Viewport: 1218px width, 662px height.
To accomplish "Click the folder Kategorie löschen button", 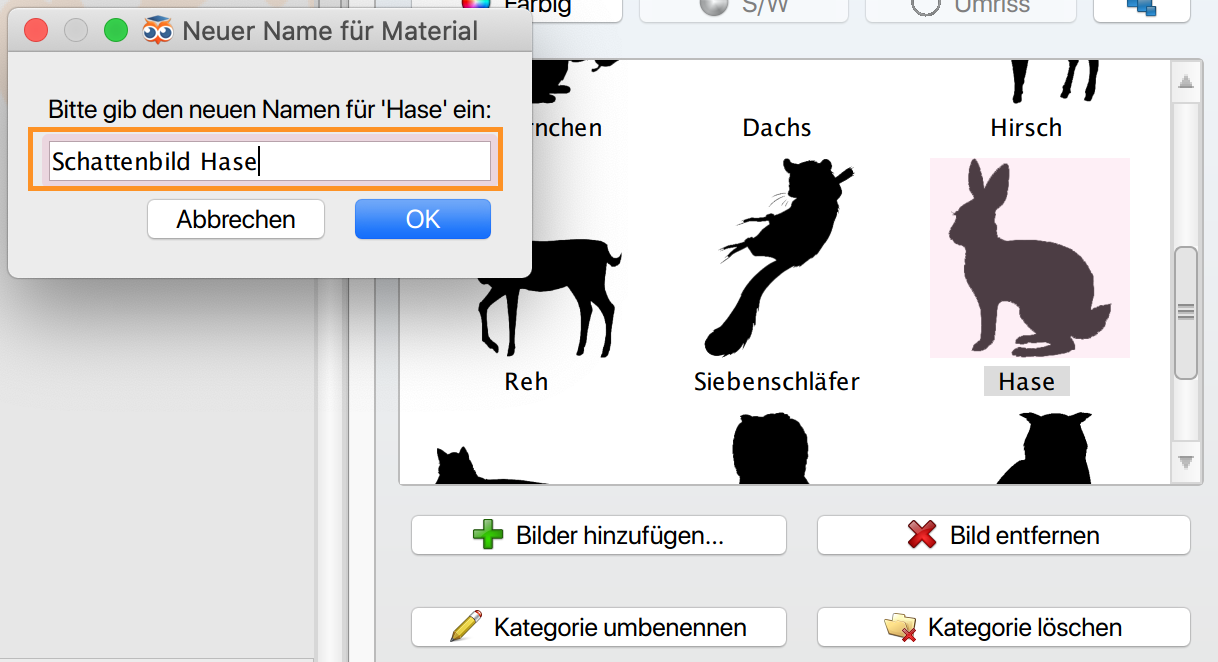I will pyautogui.click(x=1003, y=628).
